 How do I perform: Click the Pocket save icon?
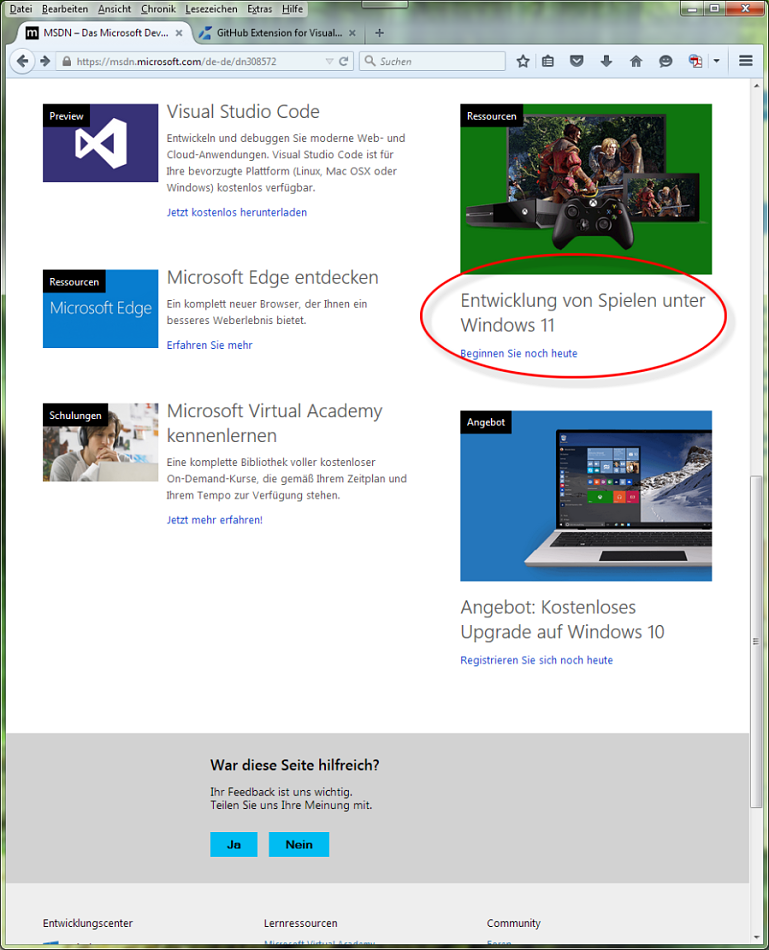[x=577, y=61]
